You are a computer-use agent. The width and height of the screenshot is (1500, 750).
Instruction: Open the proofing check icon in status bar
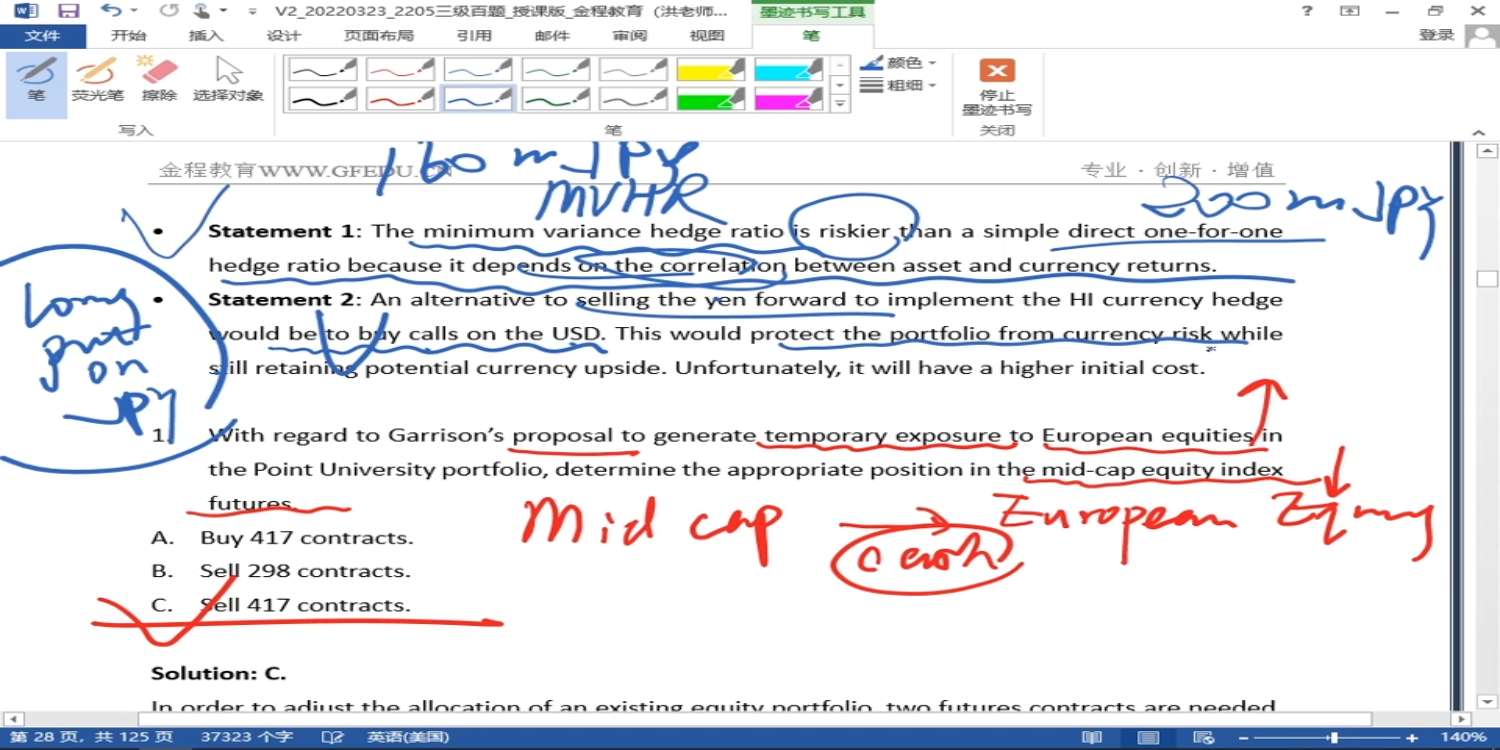coord(332,738)
